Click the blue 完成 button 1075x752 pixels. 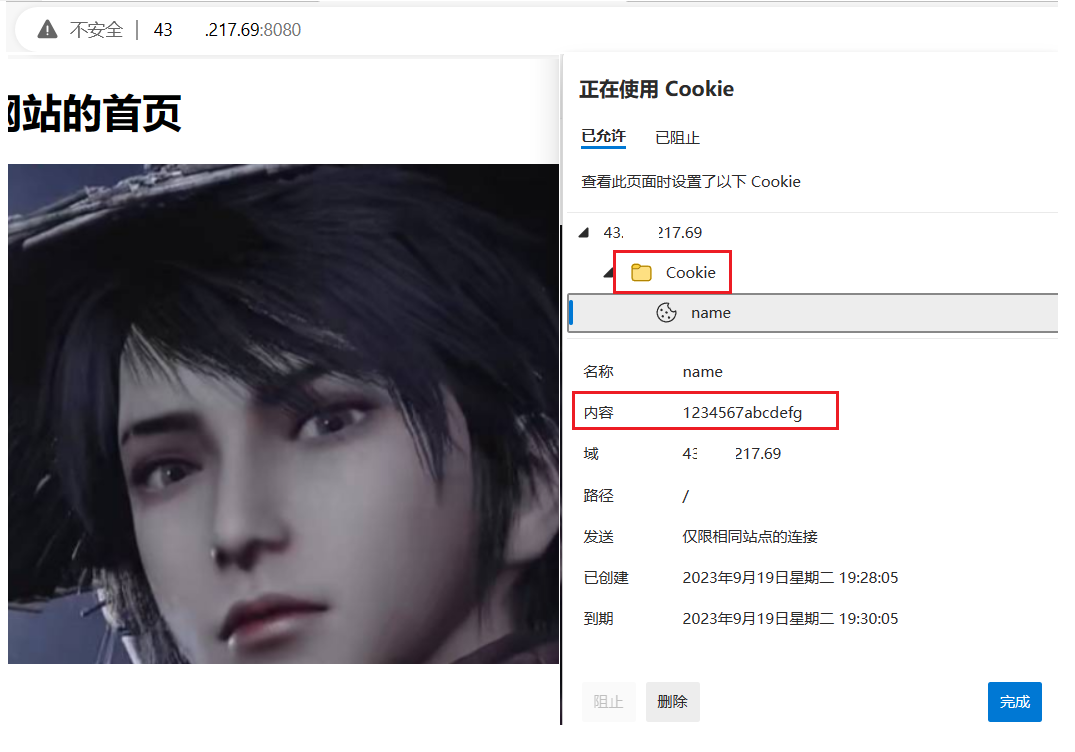1015,701
